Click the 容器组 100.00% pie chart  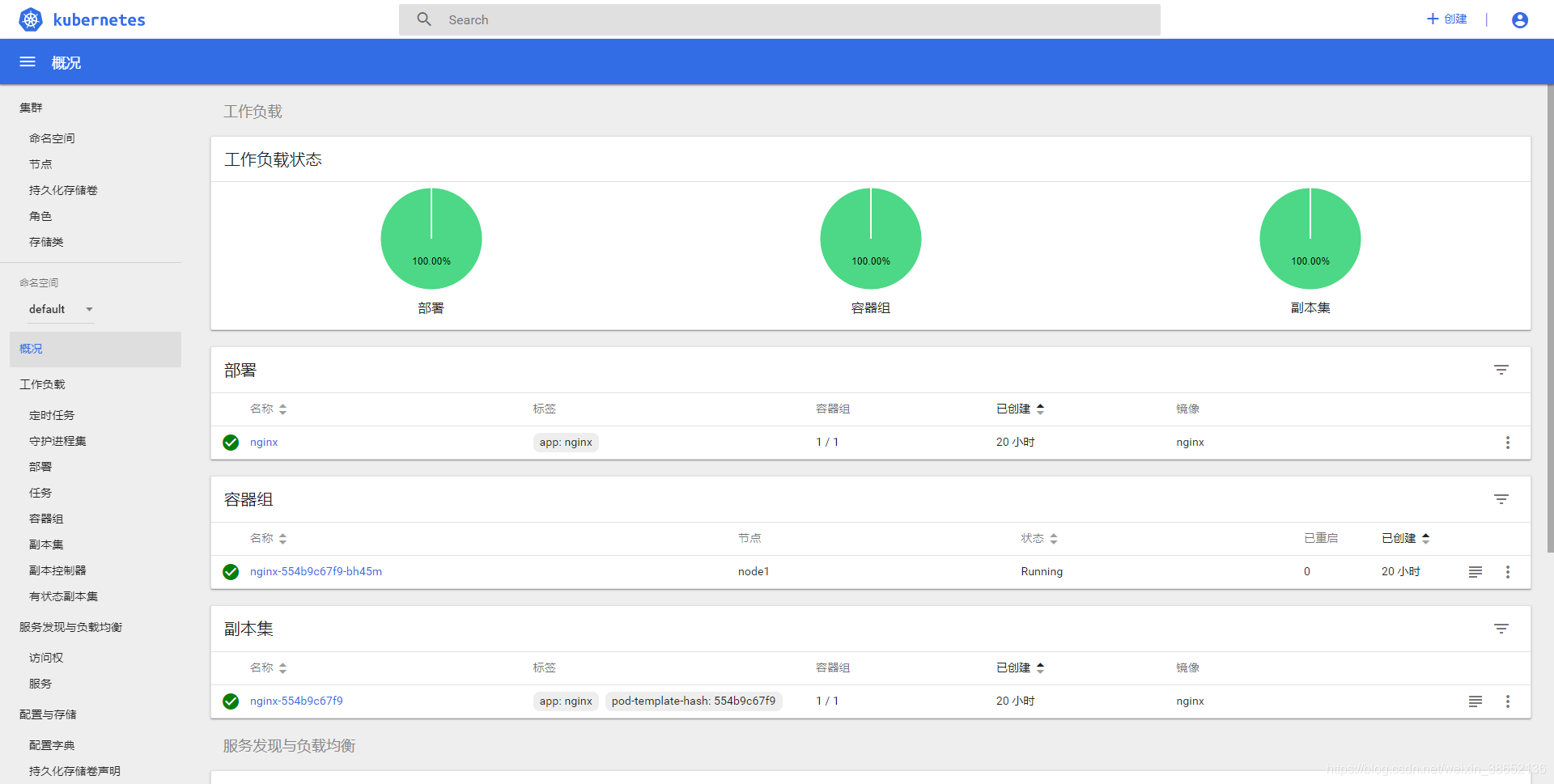click(x=871, y=239)
